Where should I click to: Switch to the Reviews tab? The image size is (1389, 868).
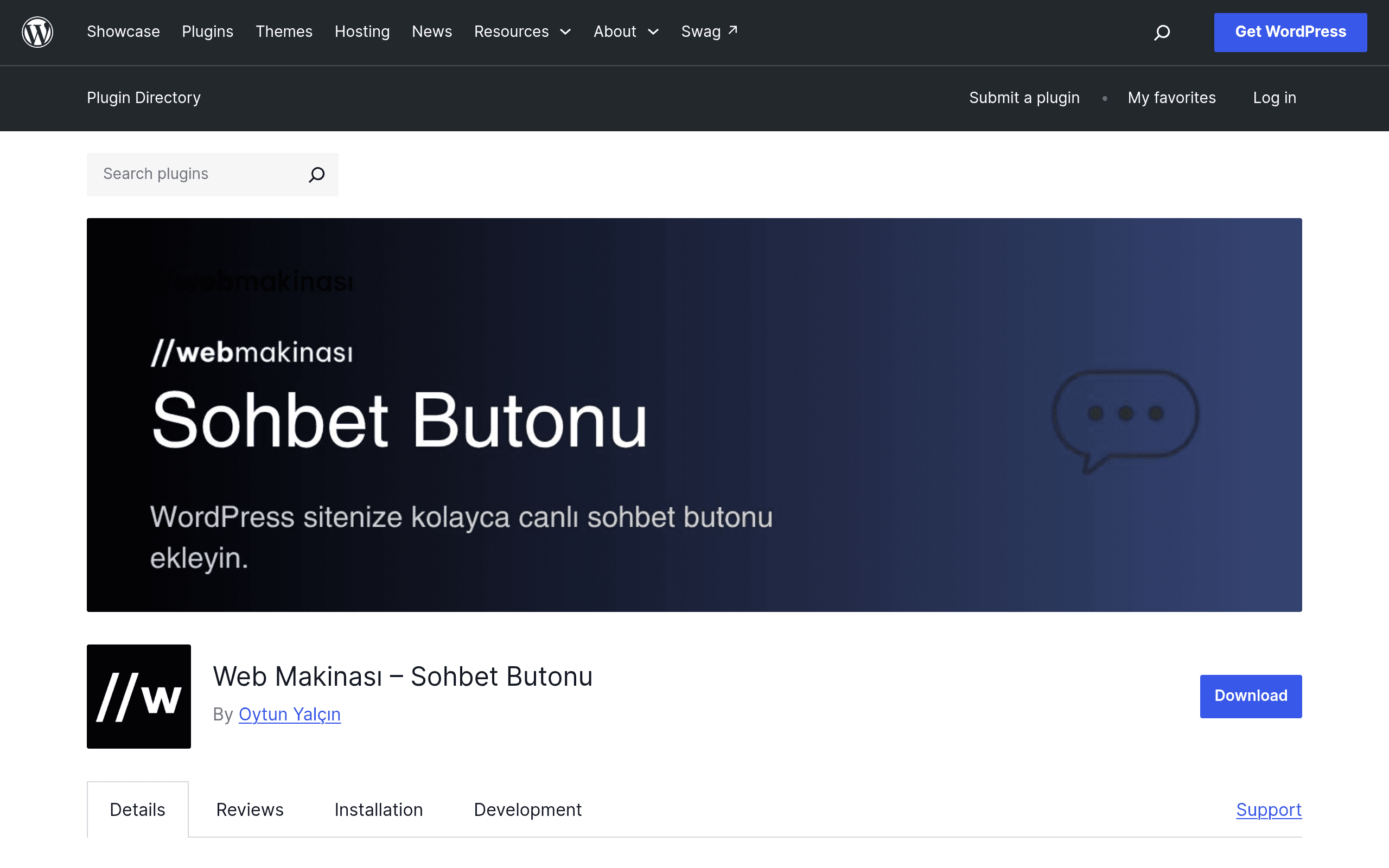250,809
